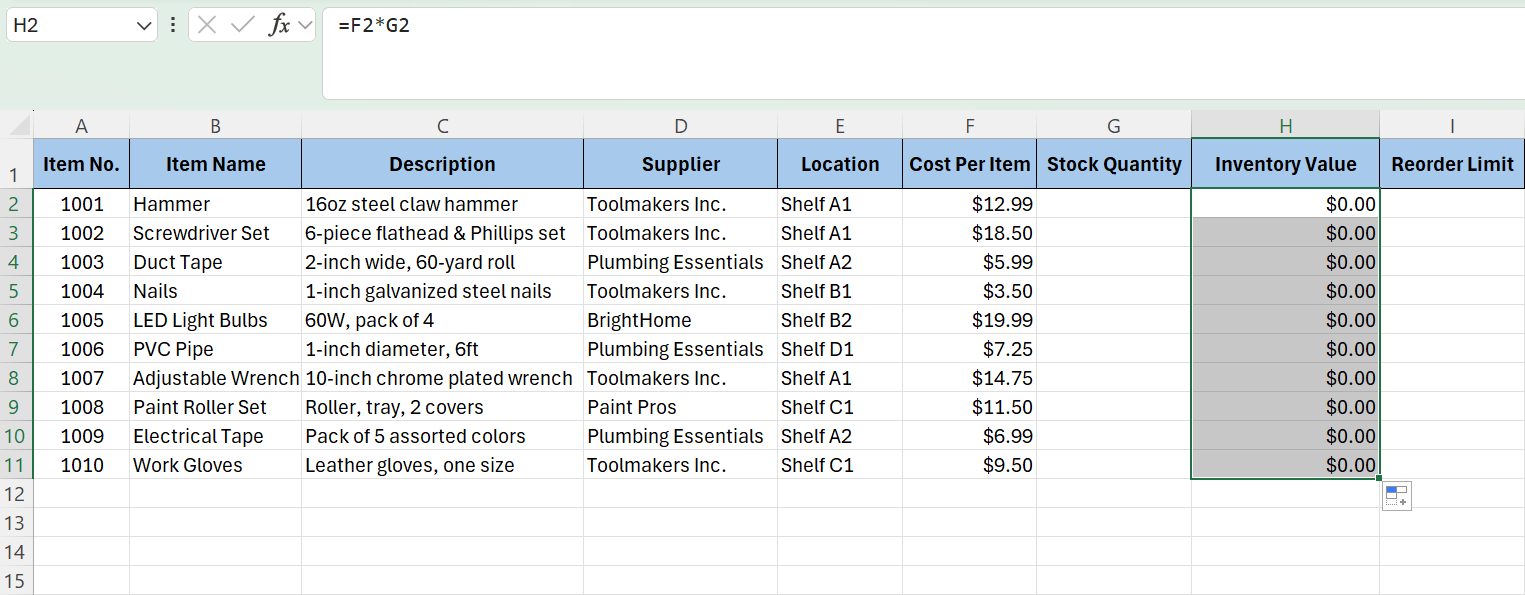Image resolution: width=1525 pixels, height=595 pixels.
Task: Open the Auto Fill Options button
Action: (1396, 496)
